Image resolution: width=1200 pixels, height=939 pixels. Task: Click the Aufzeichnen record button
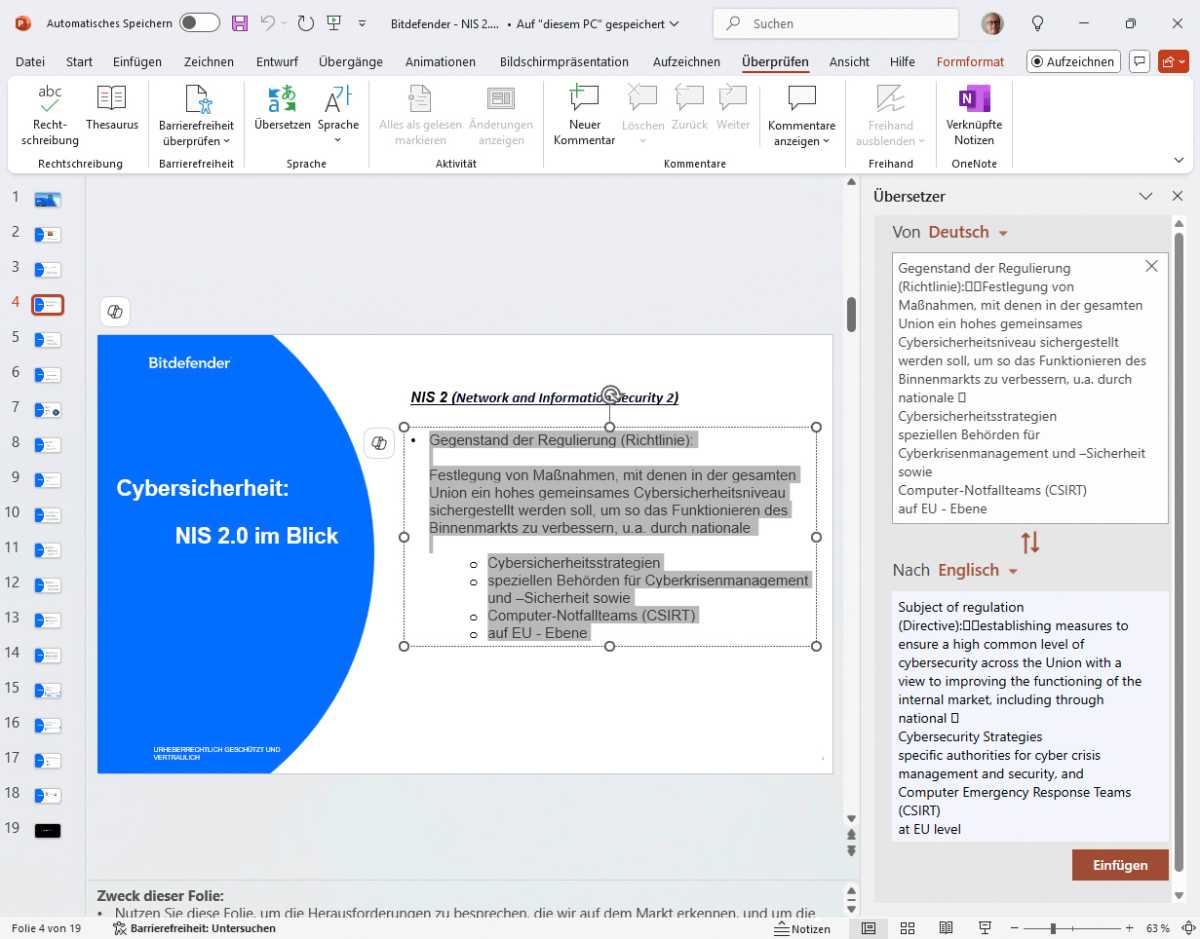click(1072, 62)
